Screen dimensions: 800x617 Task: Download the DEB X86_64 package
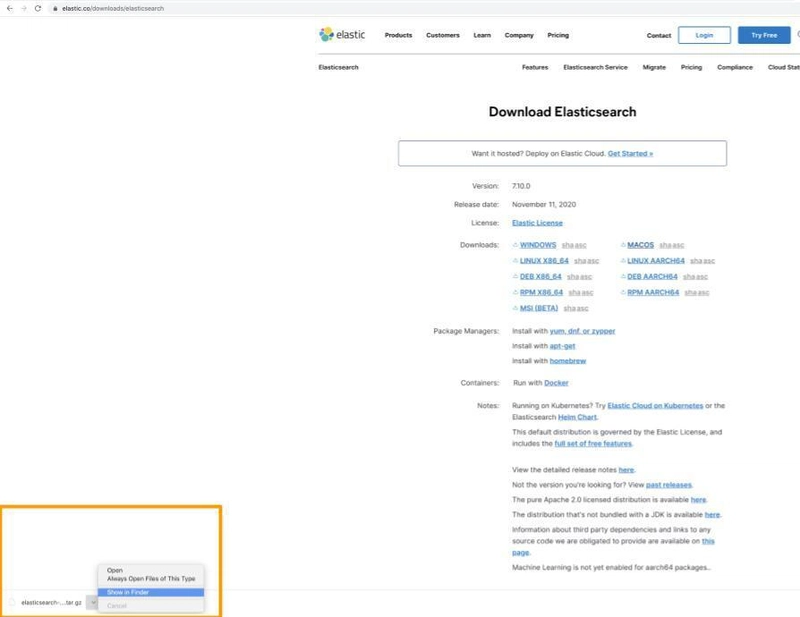(x=540, y=277)
